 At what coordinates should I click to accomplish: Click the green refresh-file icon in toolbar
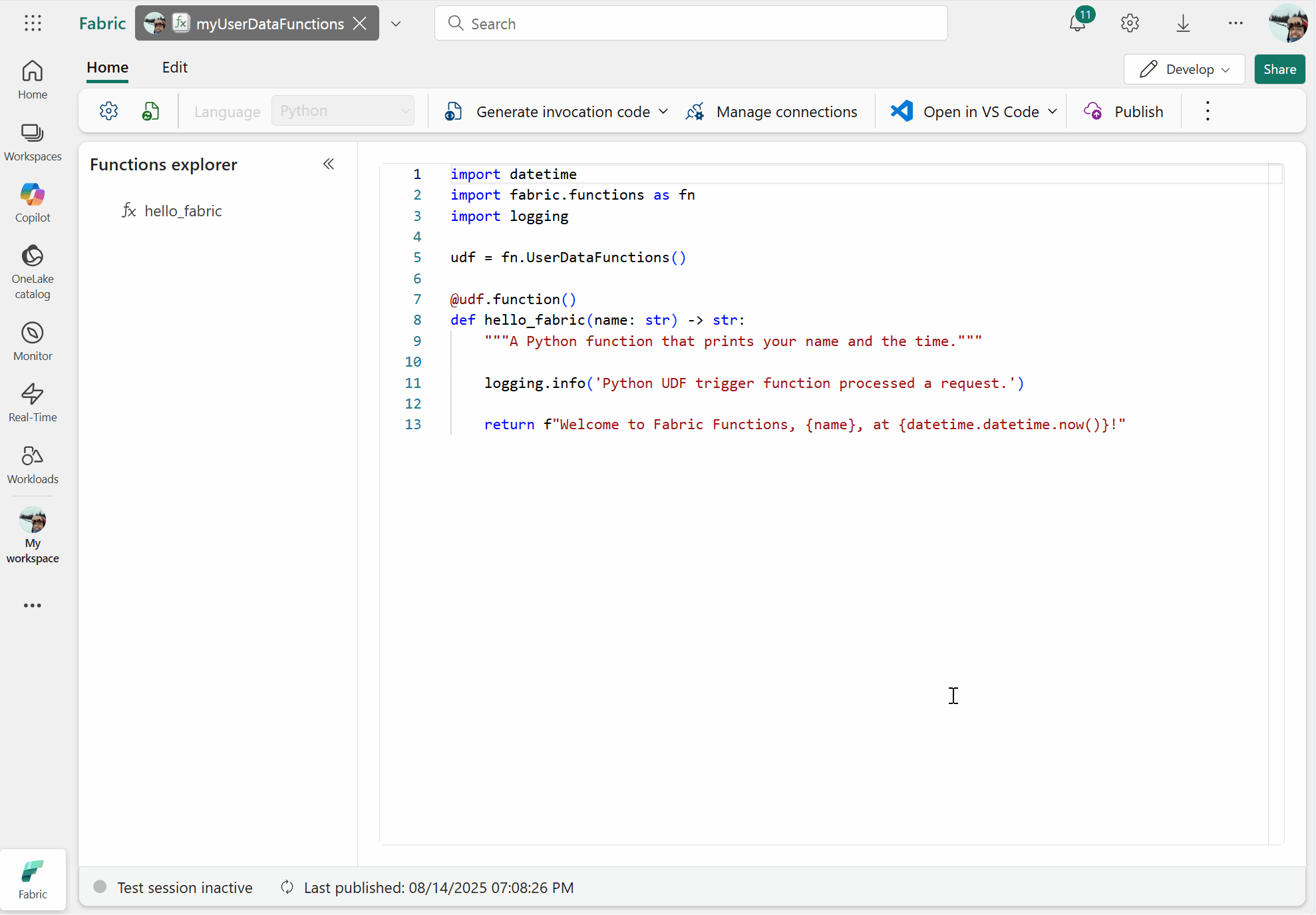click(150, 110)
